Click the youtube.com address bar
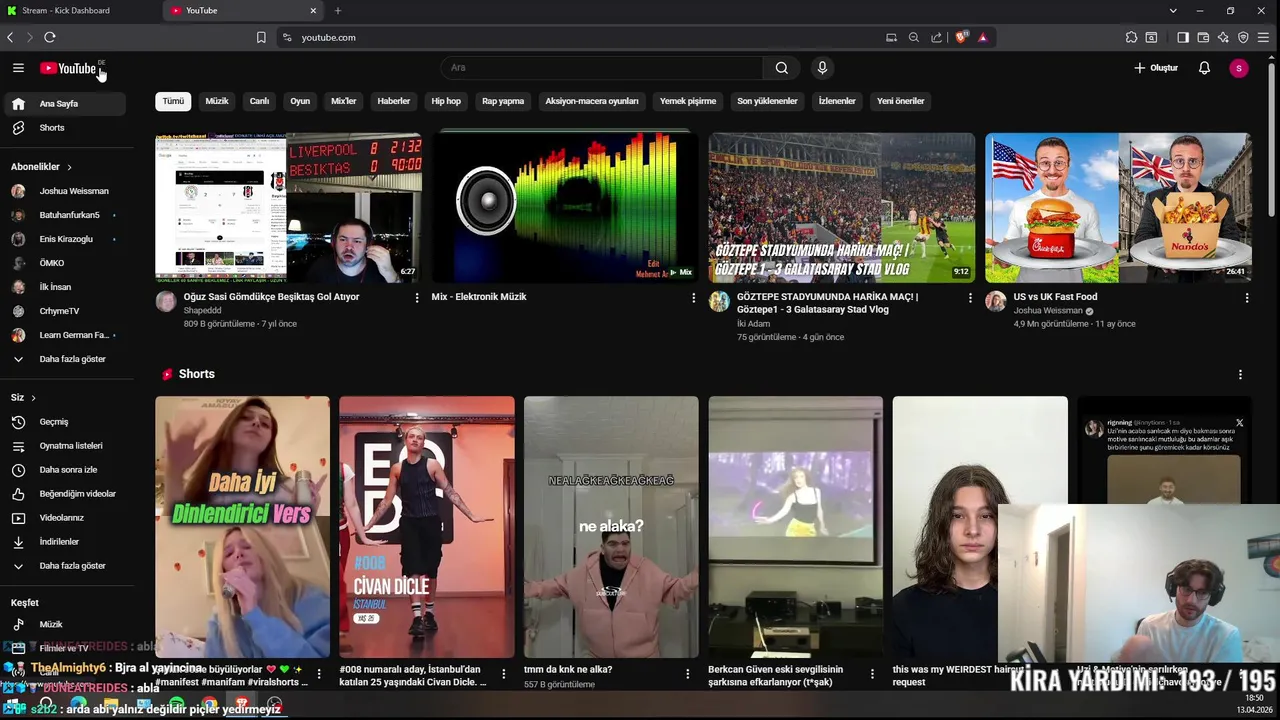 click(580, 37)
